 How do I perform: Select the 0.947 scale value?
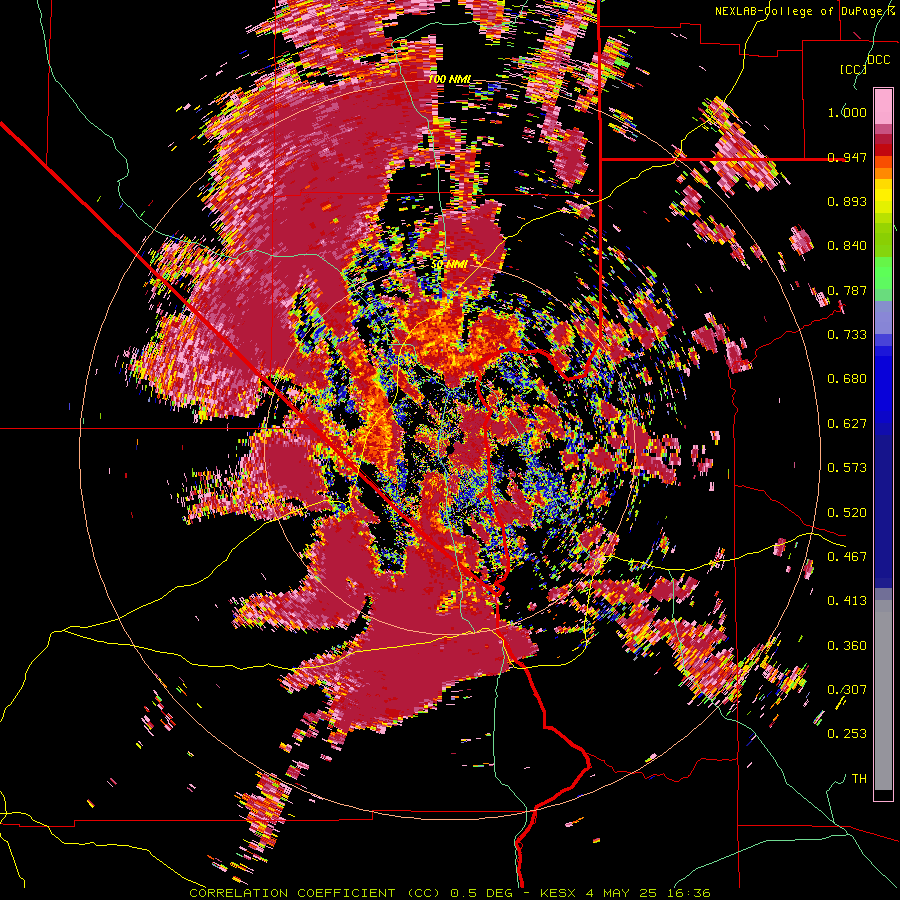(847, 157)
